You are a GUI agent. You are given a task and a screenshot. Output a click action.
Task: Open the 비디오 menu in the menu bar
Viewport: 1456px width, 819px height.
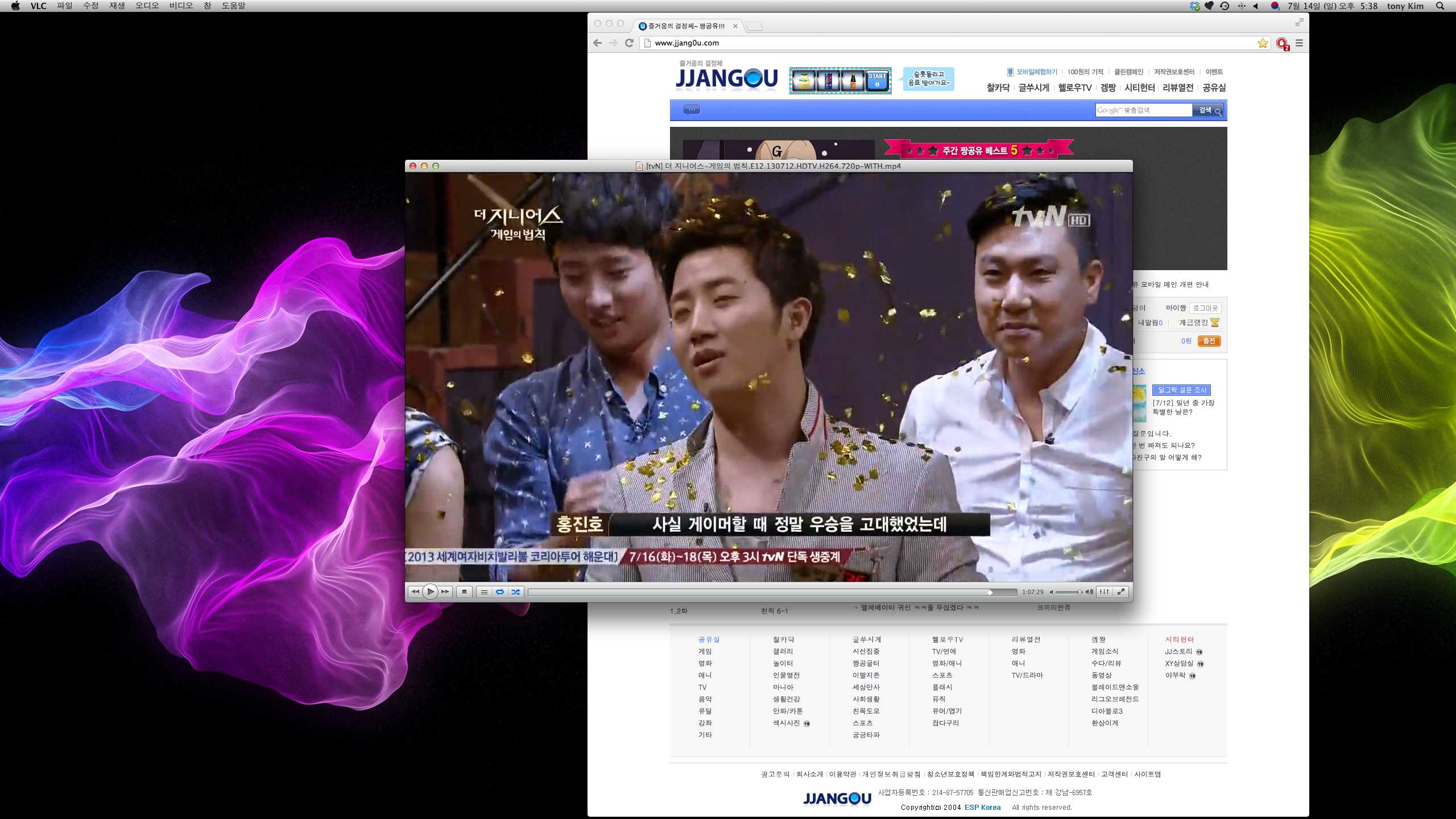pyautogui.click(x=181, y=6)
